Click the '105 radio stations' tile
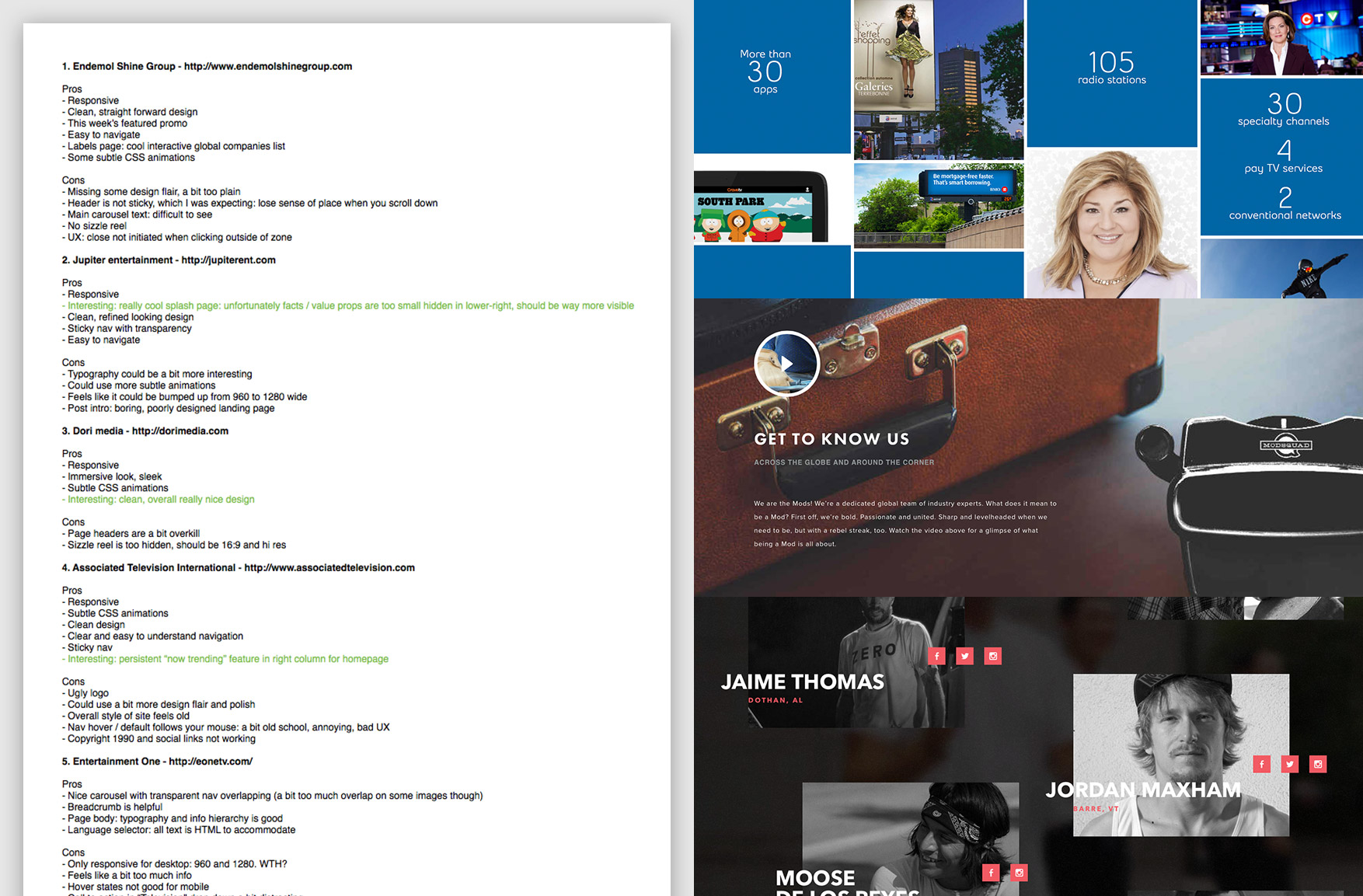The image size is (1363, 896). 1112,73
